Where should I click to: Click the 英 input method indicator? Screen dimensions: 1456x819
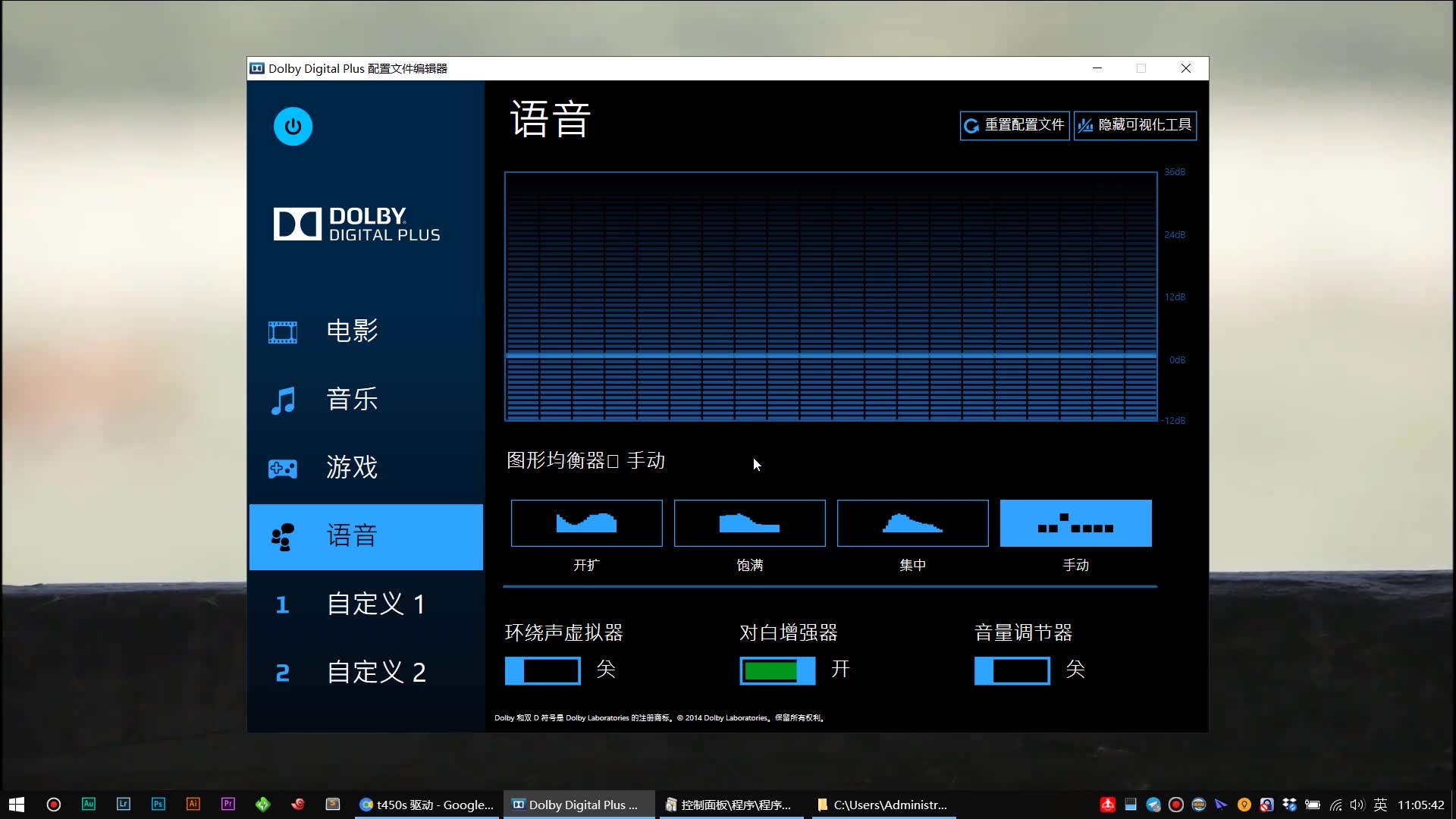click(x=1380, y=805)
